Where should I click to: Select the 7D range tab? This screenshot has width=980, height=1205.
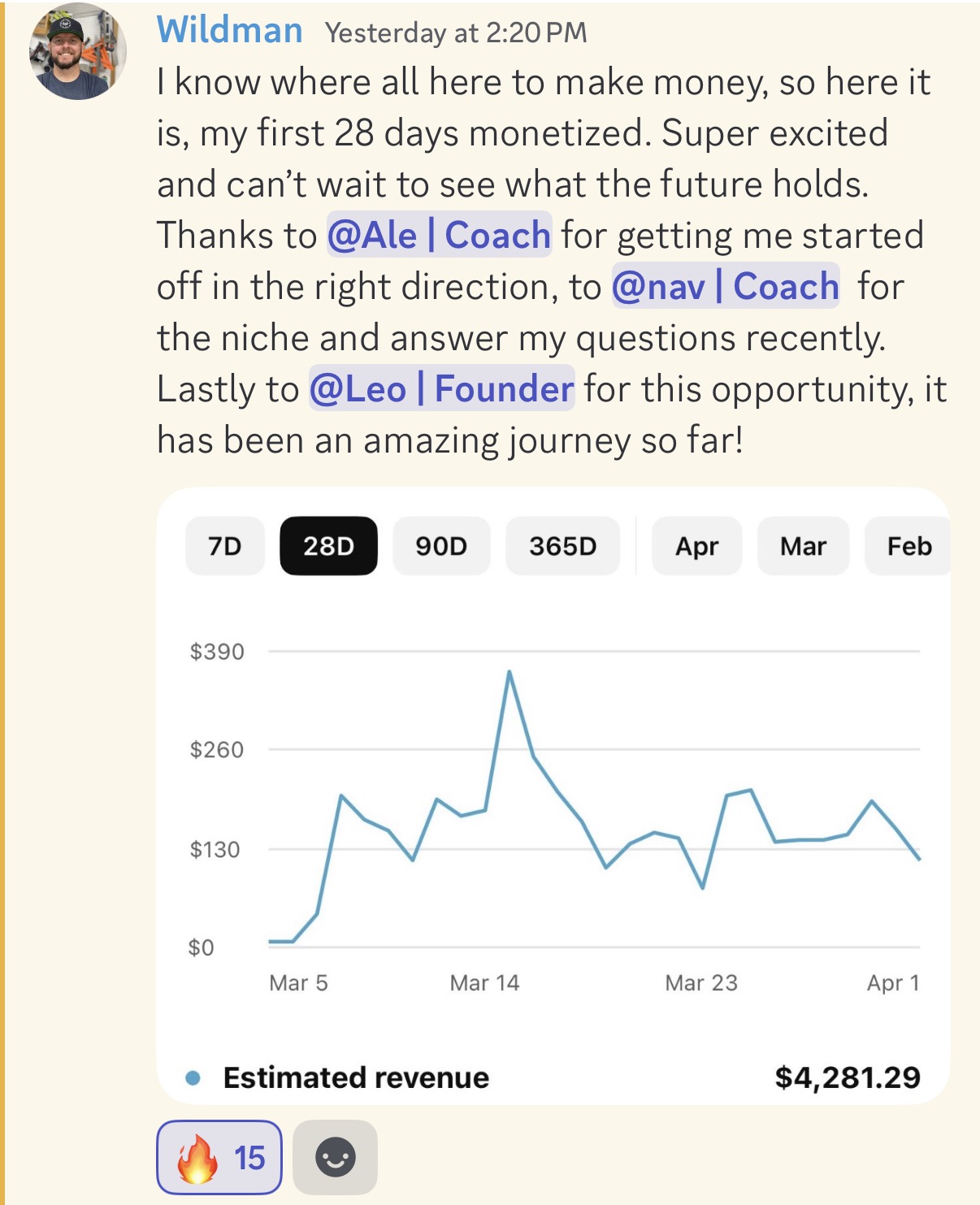click(x=225, y=546)
